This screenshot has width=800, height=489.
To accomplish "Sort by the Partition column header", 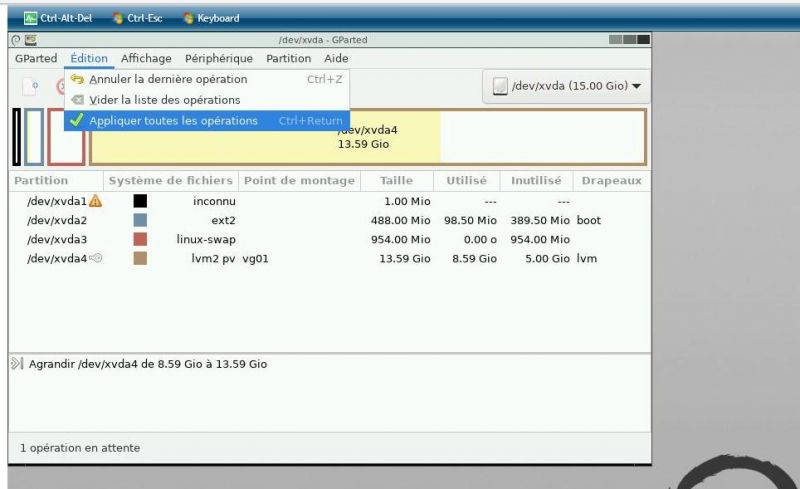I will [56, 181].
